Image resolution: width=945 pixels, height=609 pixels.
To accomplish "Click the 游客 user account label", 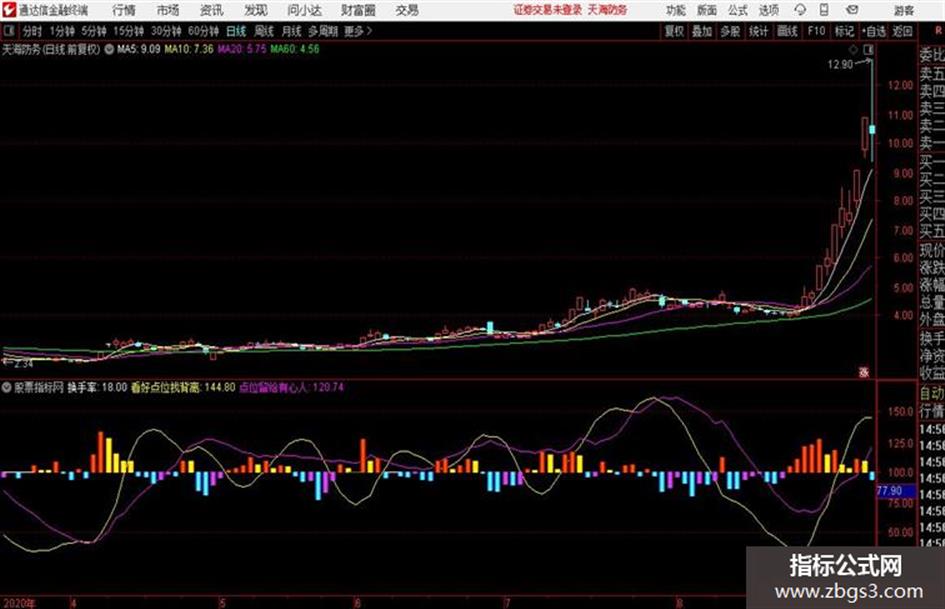I will [x=903, y=10].
